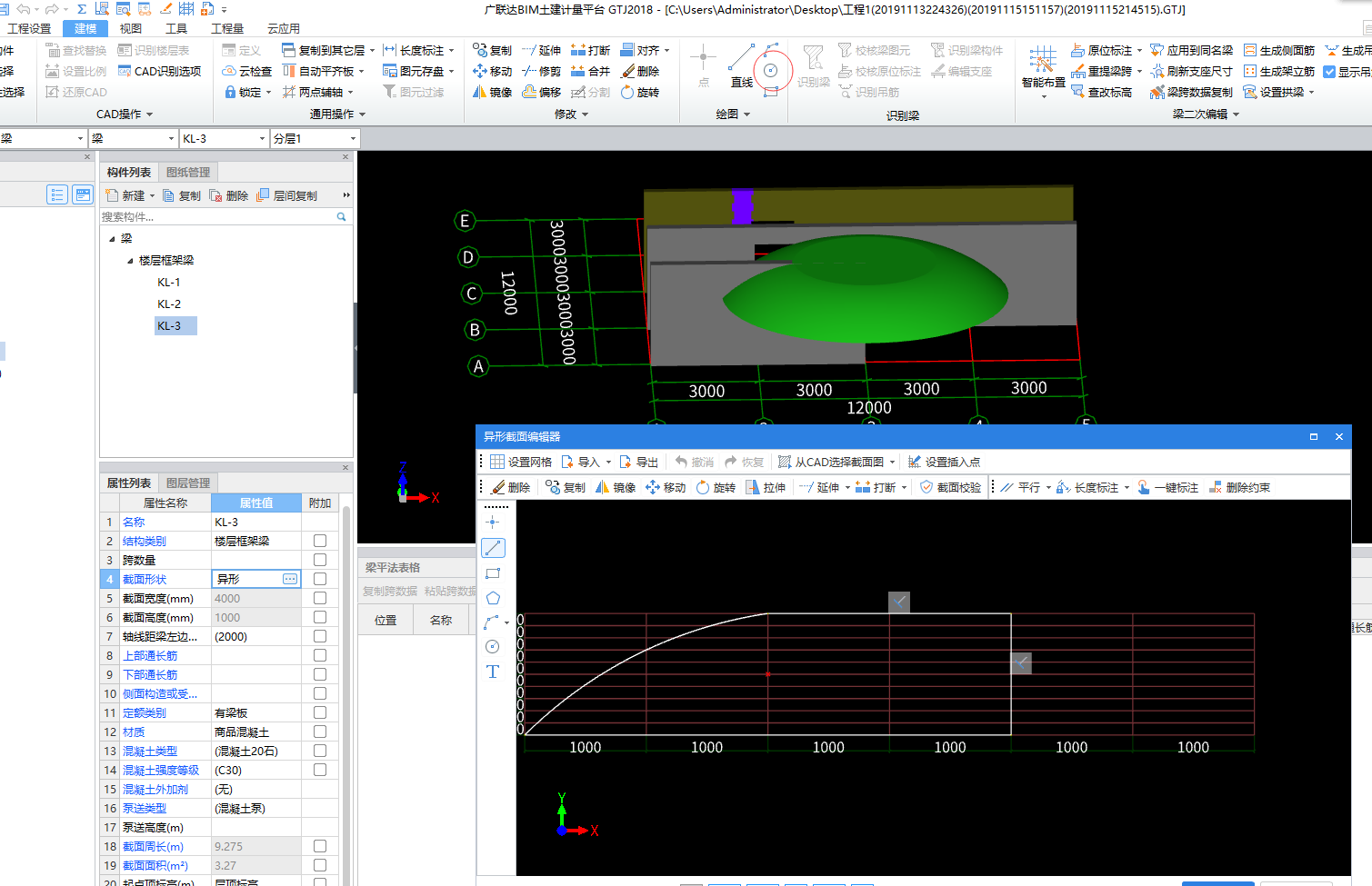Open the 分层1 layer dropdown
The image size is (1372, 886).
[x=353, y=139]
